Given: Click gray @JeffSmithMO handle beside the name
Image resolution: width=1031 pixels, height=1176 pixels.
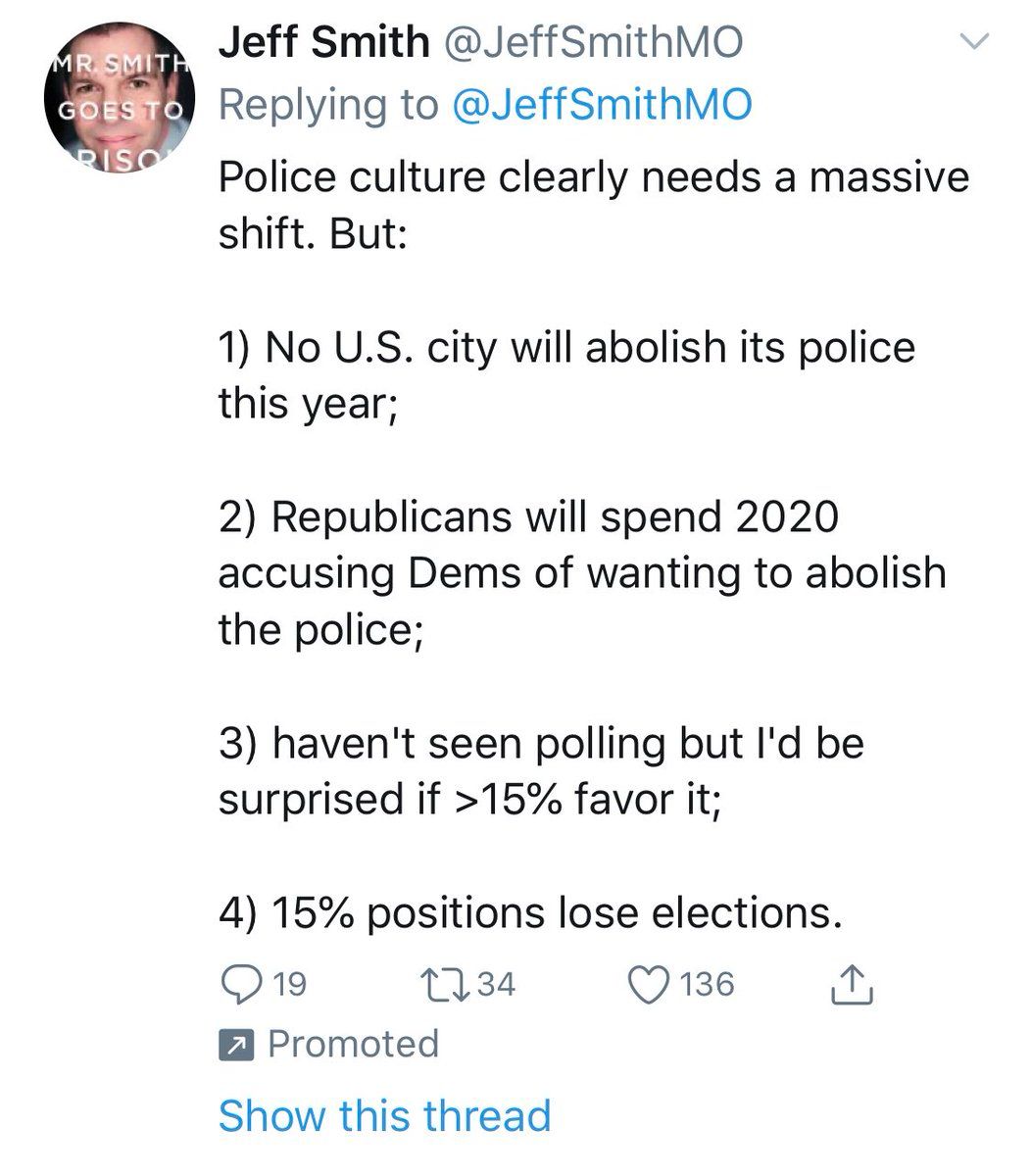Looking at the screenshot, I should [594, 42].
